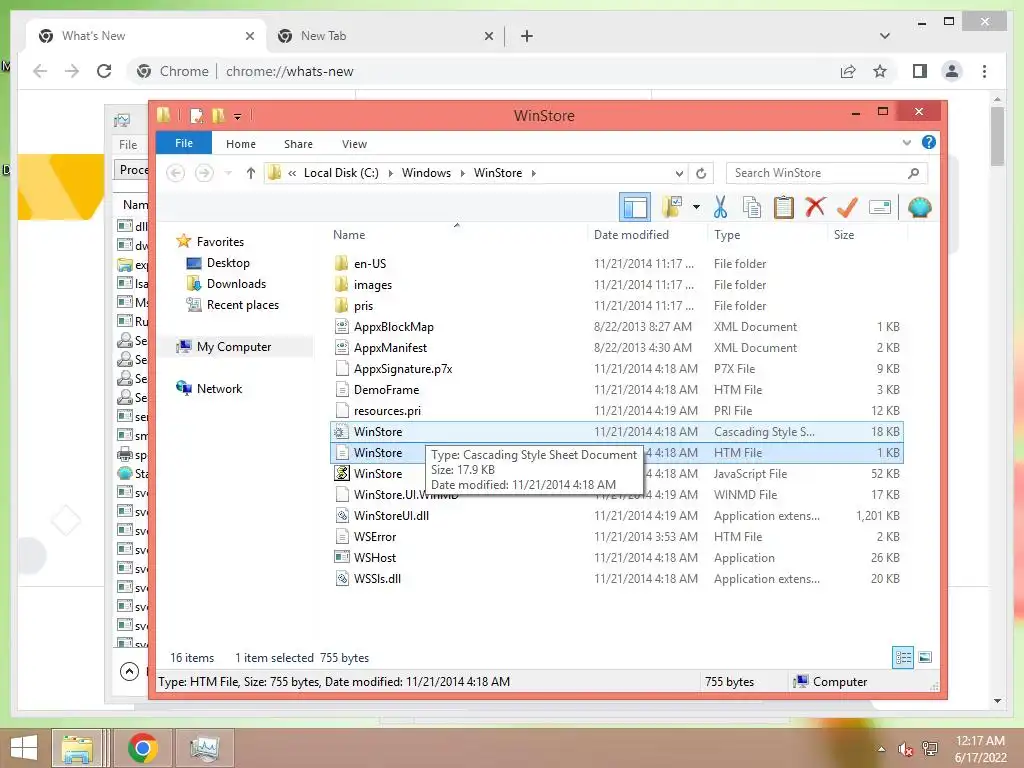Open dropdown arrow beside folder options icon

coord(696,208)
